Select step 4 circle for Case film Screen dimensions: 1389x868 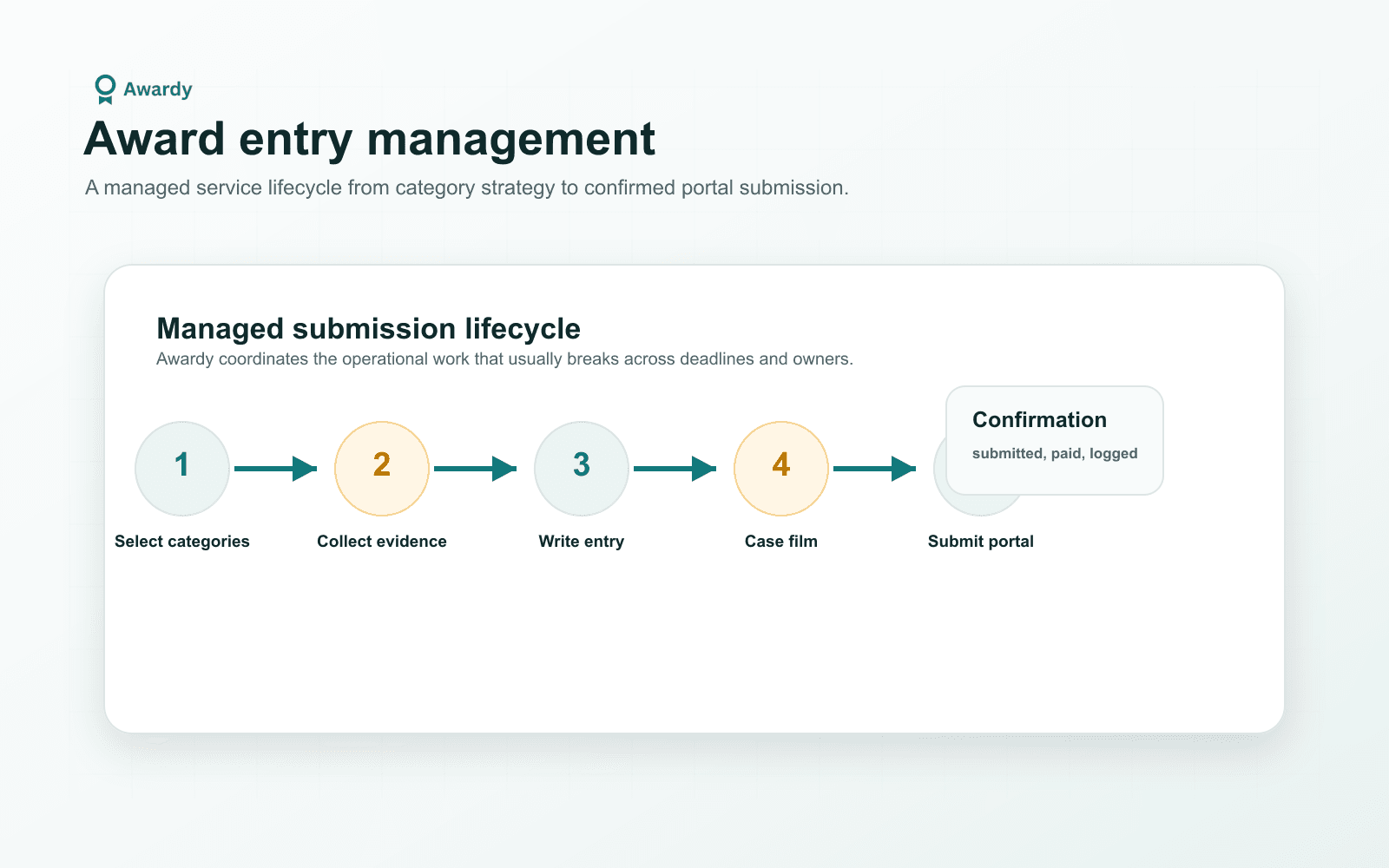781,469
